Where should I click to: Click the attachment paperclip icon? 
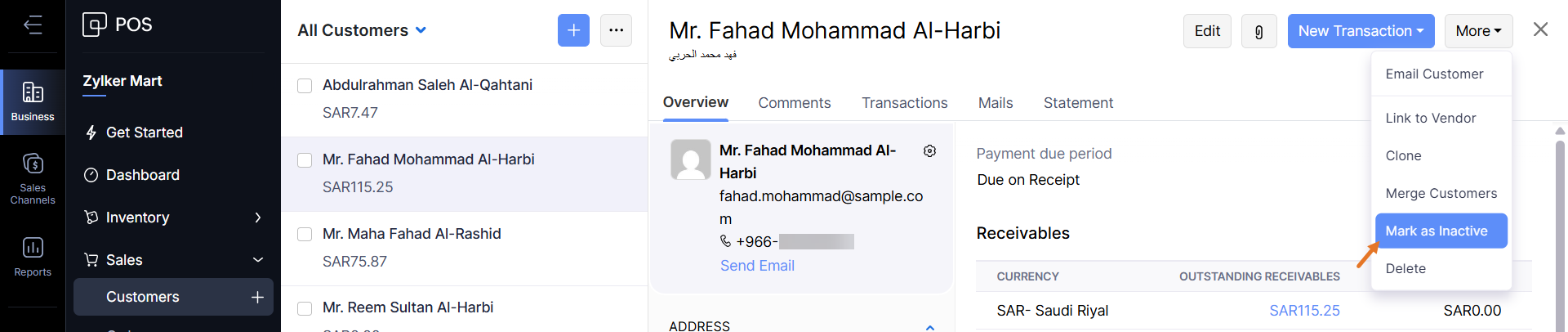pos(1258,31)
